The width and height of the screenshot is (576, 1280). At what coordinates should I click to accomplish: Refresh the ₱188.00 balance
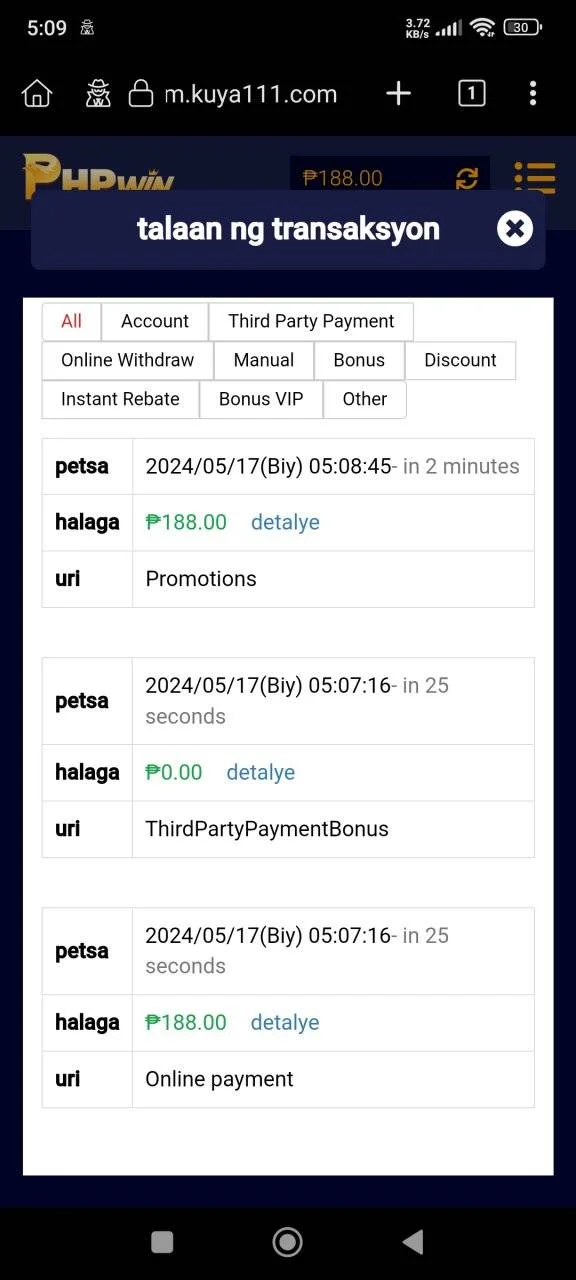(467, 178)
